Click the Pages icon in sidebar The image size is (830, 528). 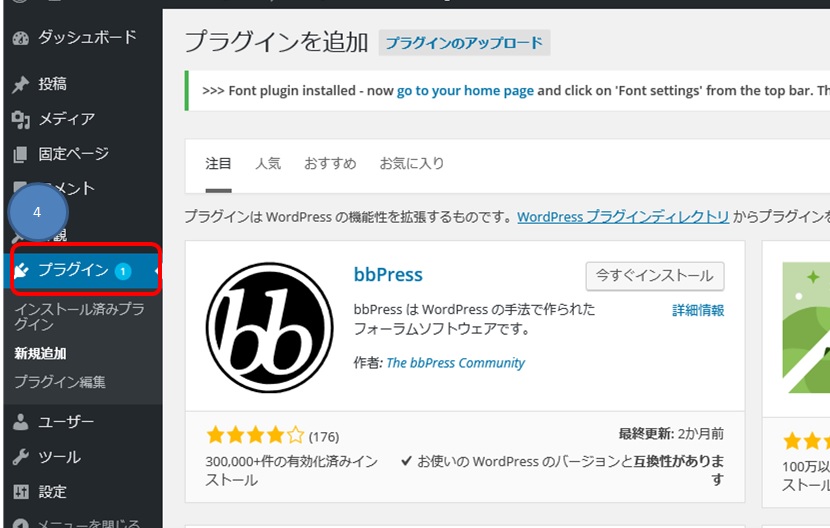pos(21,154)
